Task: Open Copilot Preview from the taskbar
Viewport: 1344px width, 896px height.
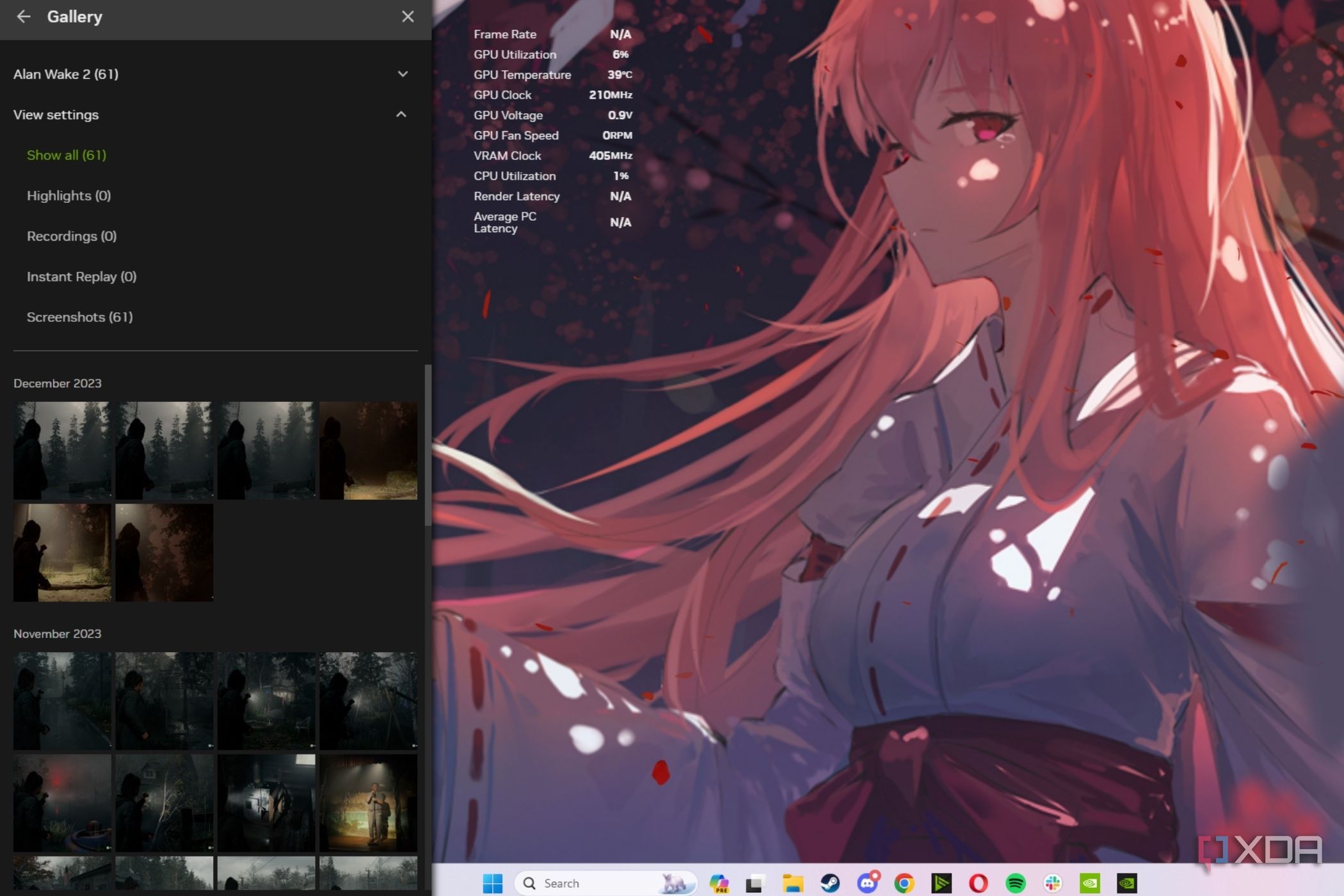Action: pos(719,883)
